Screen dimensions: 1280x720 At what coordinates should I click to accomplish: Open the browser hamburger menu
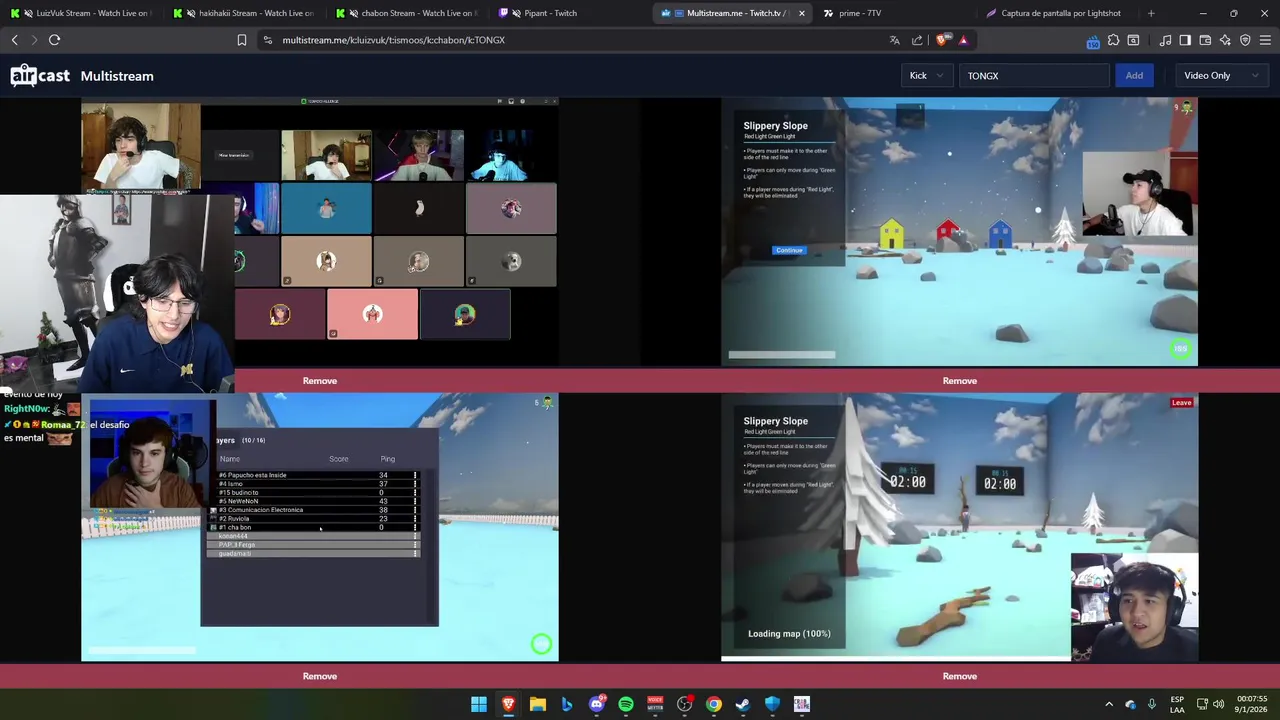click(x=1265, y=40)
